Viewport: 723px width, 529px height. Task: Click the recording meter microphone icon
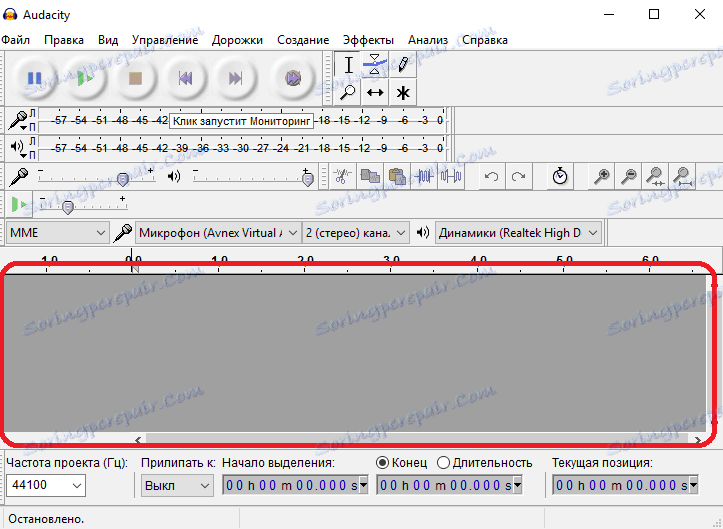[x=17, y=119]
